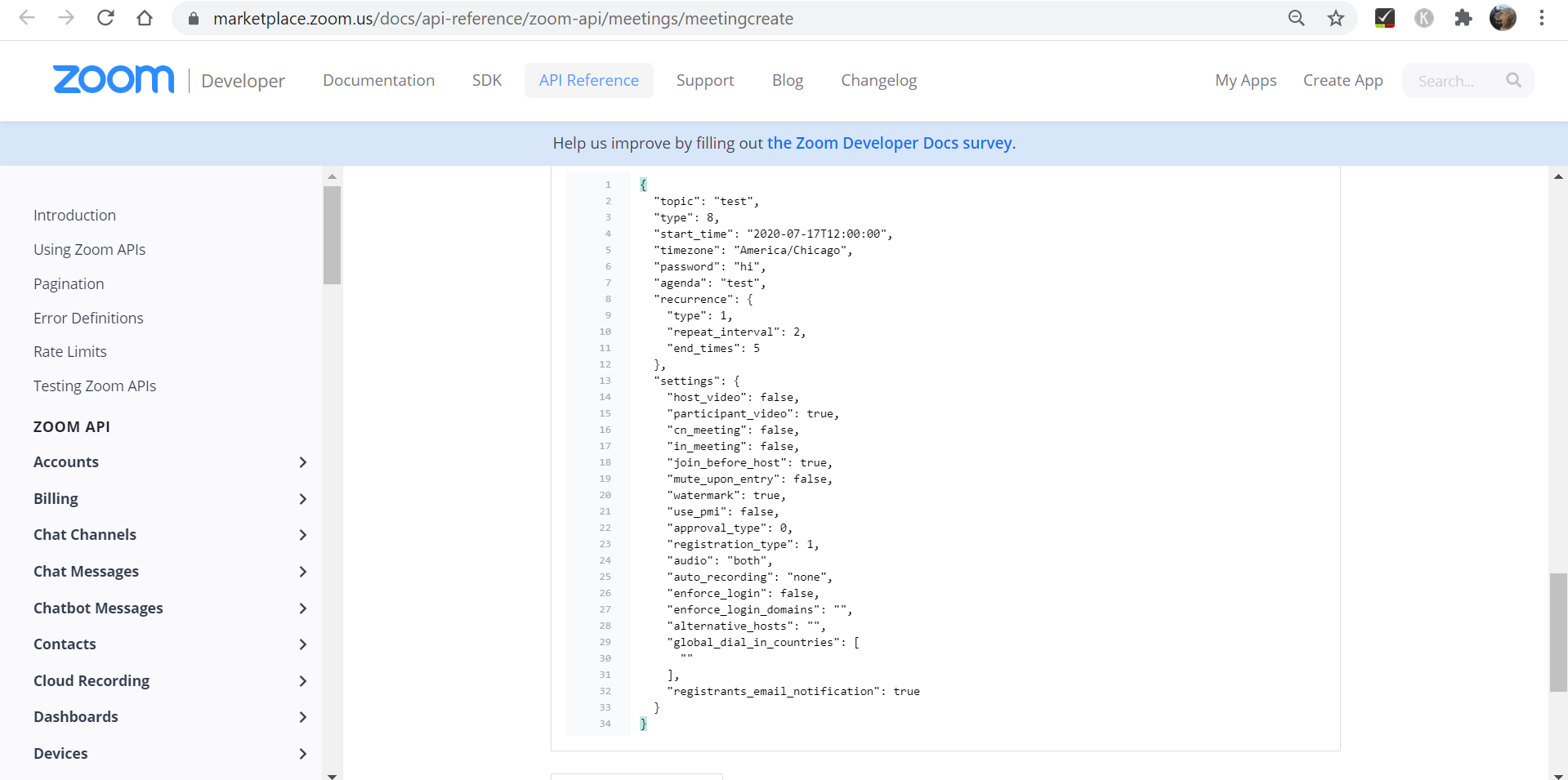The height and width of the screenshot is (780, 1568).
Task: Expand the Dashboards section
Action: tap(303, 717)
